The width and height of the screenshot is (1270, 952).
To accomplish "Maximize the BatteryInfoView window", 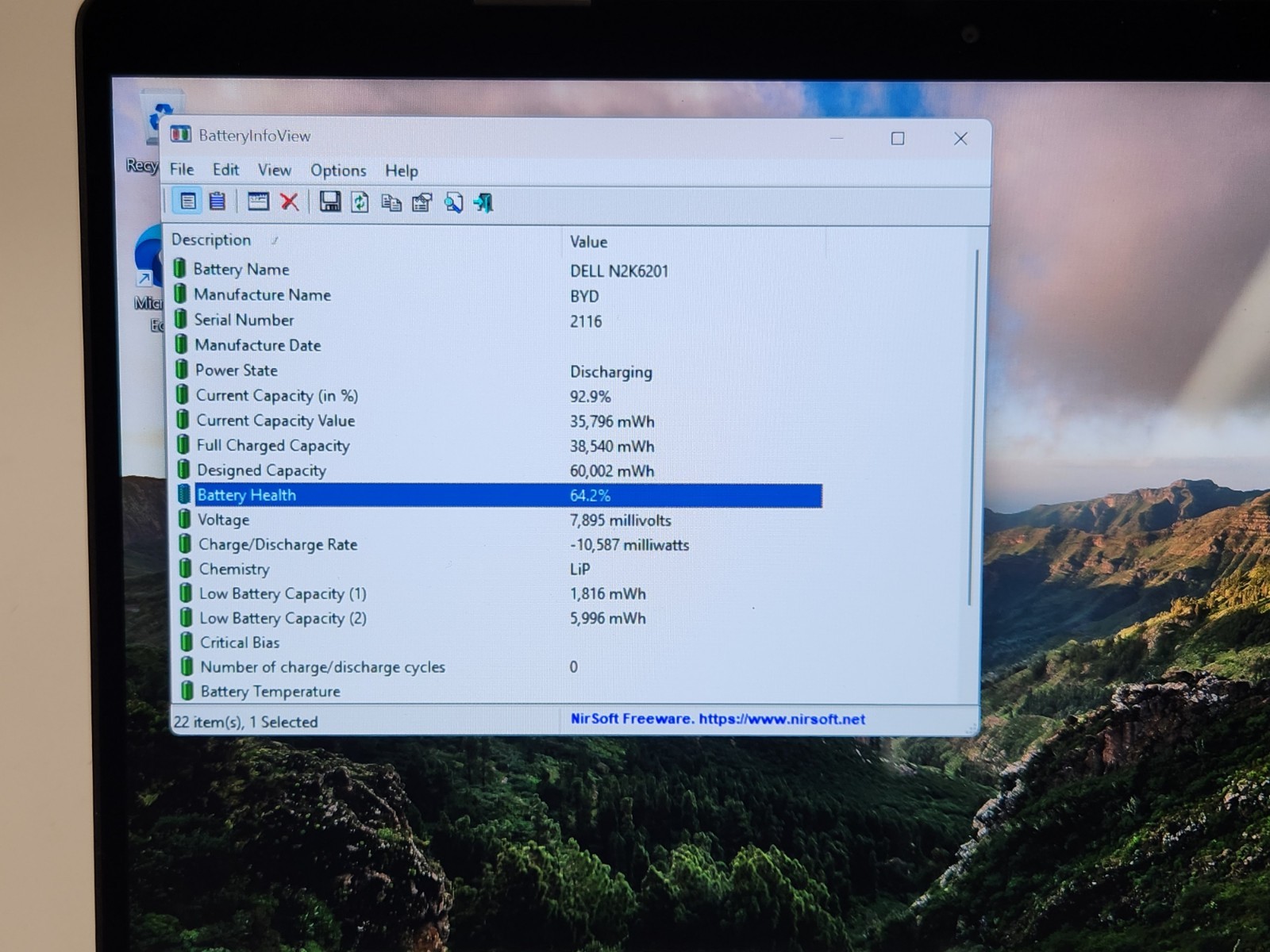I will coord(898,139).
